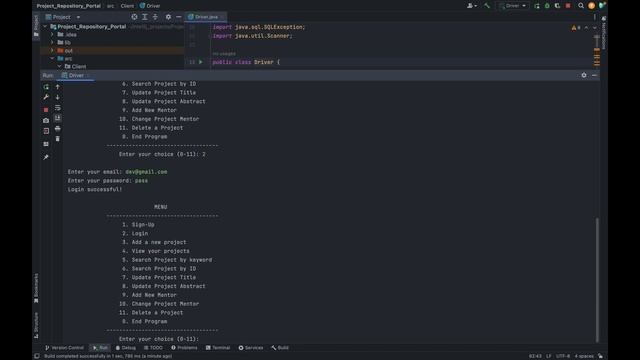Select opened file in Project view
This screenshot has height=360, width=640.
(134, 17)
